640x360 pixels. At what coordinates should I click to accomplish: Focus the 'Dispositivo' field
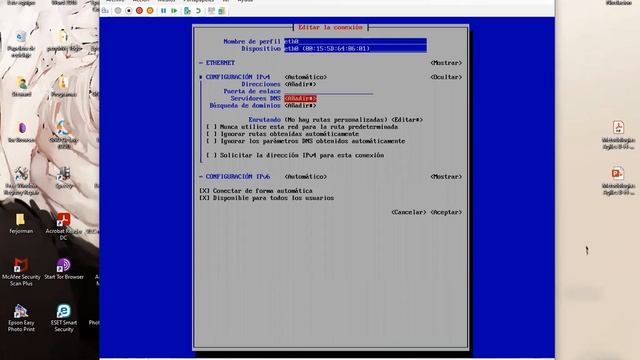356,49
